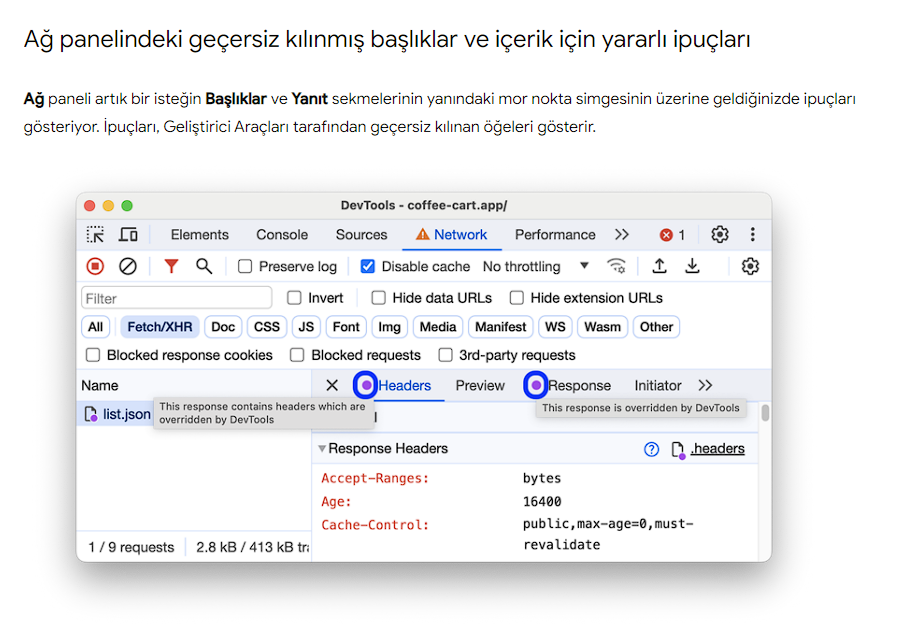
Task: Toggle Preserve log checkbox
Action: pyautogui.click(x=245, y=267)
